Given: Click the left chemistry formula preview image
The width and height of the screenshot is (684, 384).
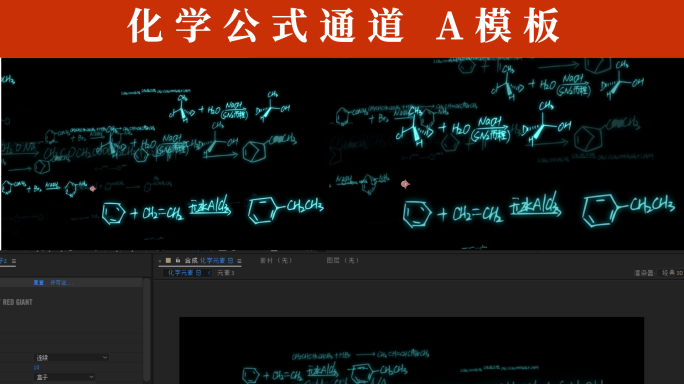Looking at the screenshot, I should [x=164, y=154].
